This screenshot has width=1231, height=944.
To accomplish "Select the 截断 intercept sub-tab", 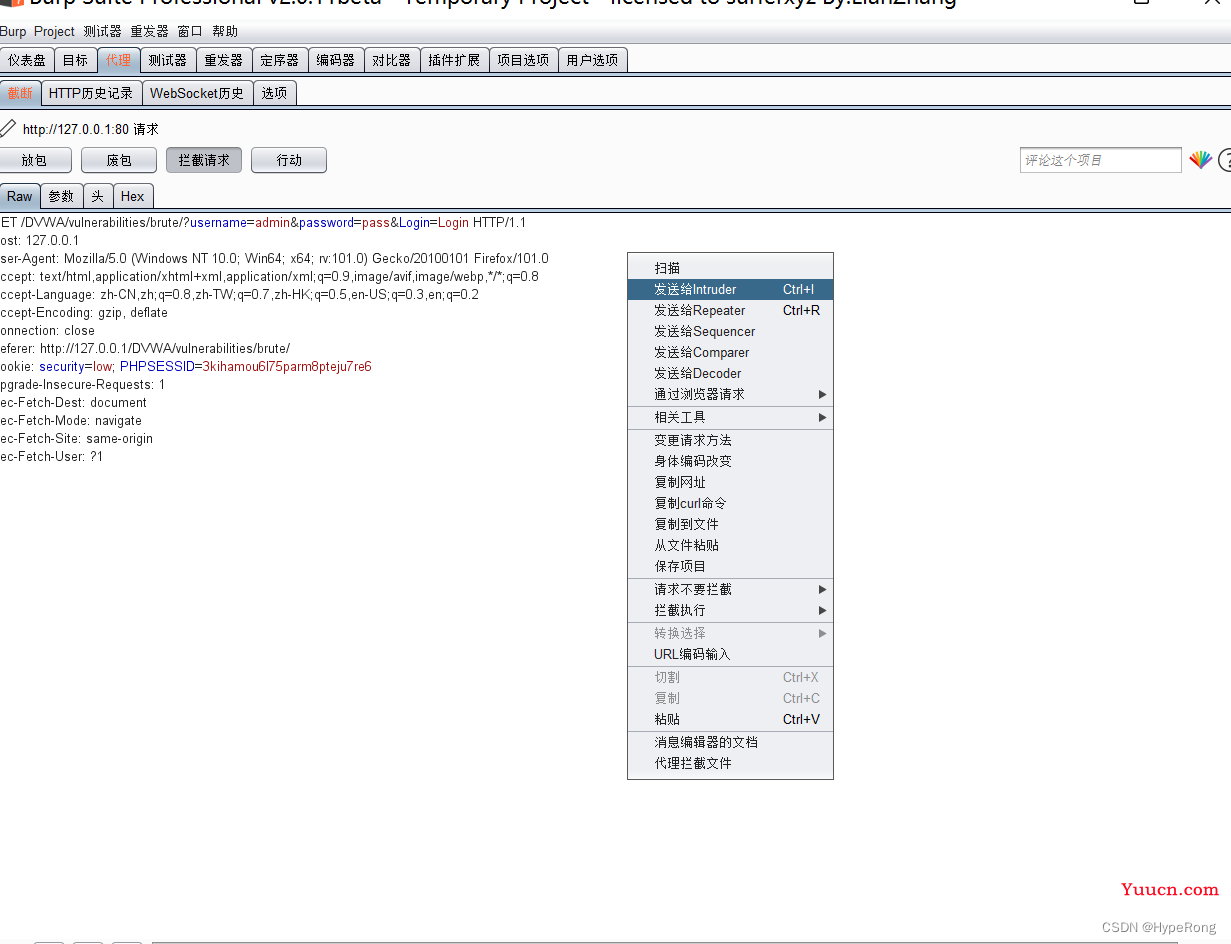I will [20, 93].
